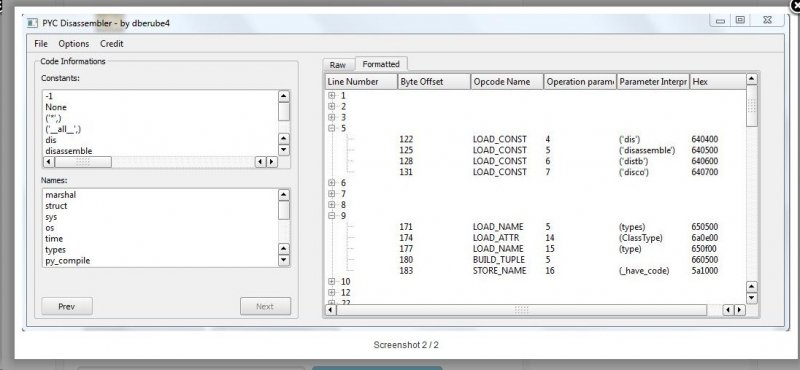Select 'os' in Names list
This screenshot has width=800, height=370.
(49, 228)
